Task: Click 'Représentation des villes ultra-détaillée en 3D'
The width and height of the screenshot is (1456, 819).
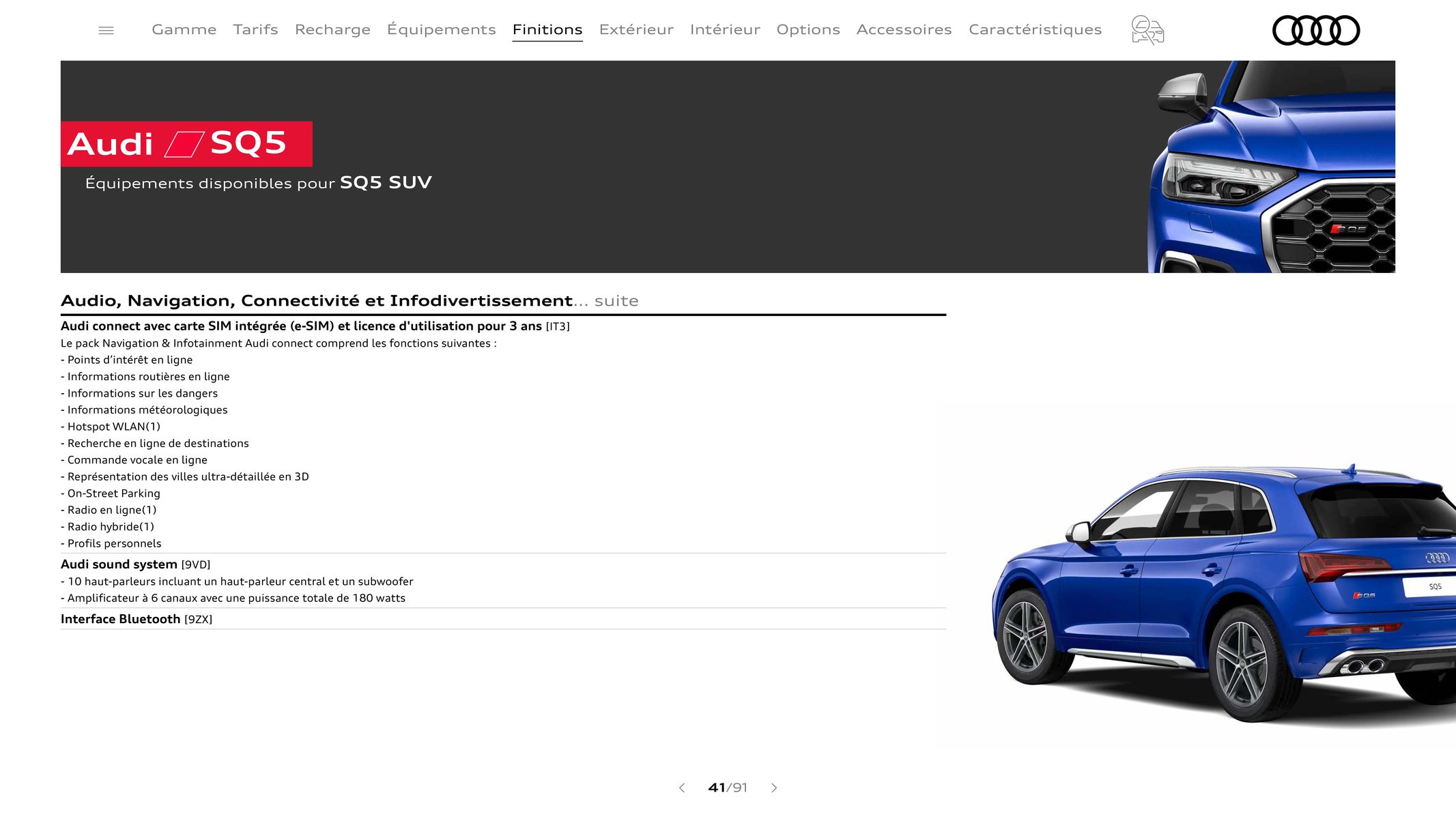Action: [x=185, y=477]
